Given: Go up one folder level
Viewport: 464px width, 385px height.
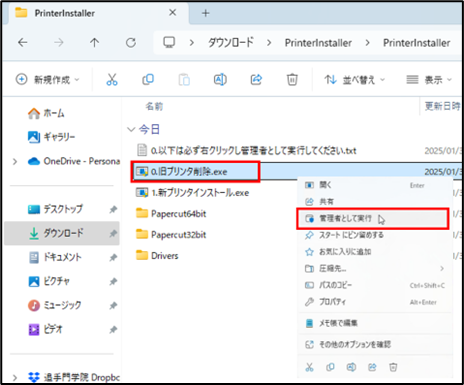Looking at the screenshot, I should 95,42.
